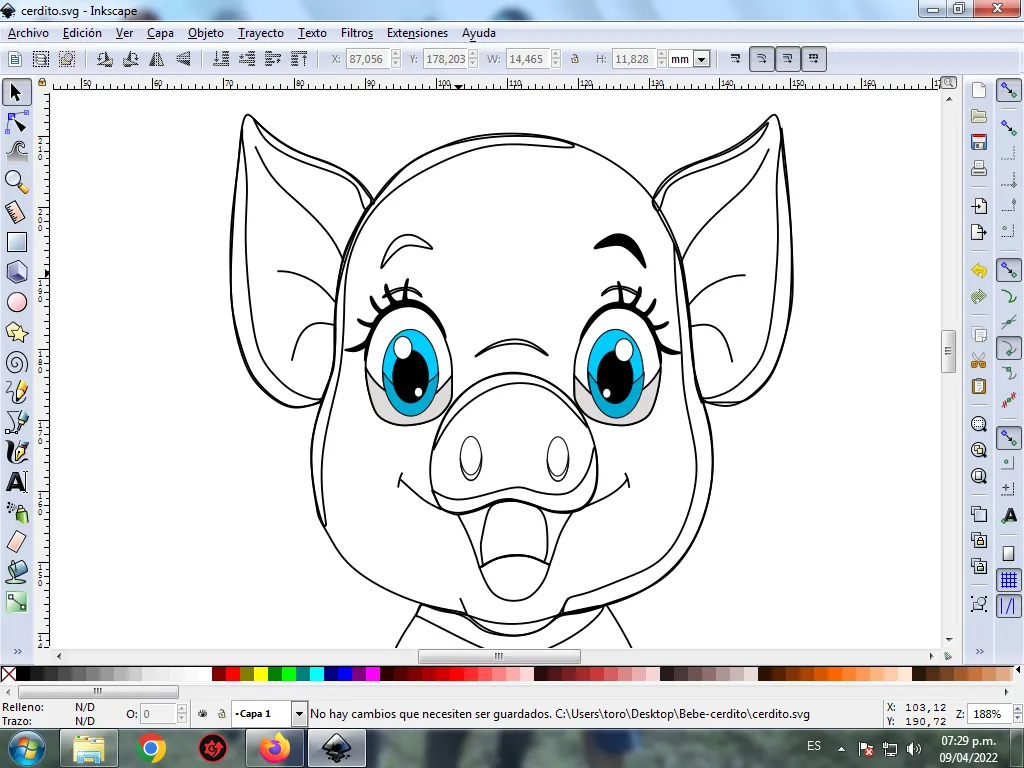
Task: Click the Y coordinate input field
Action: pos(445,59)
